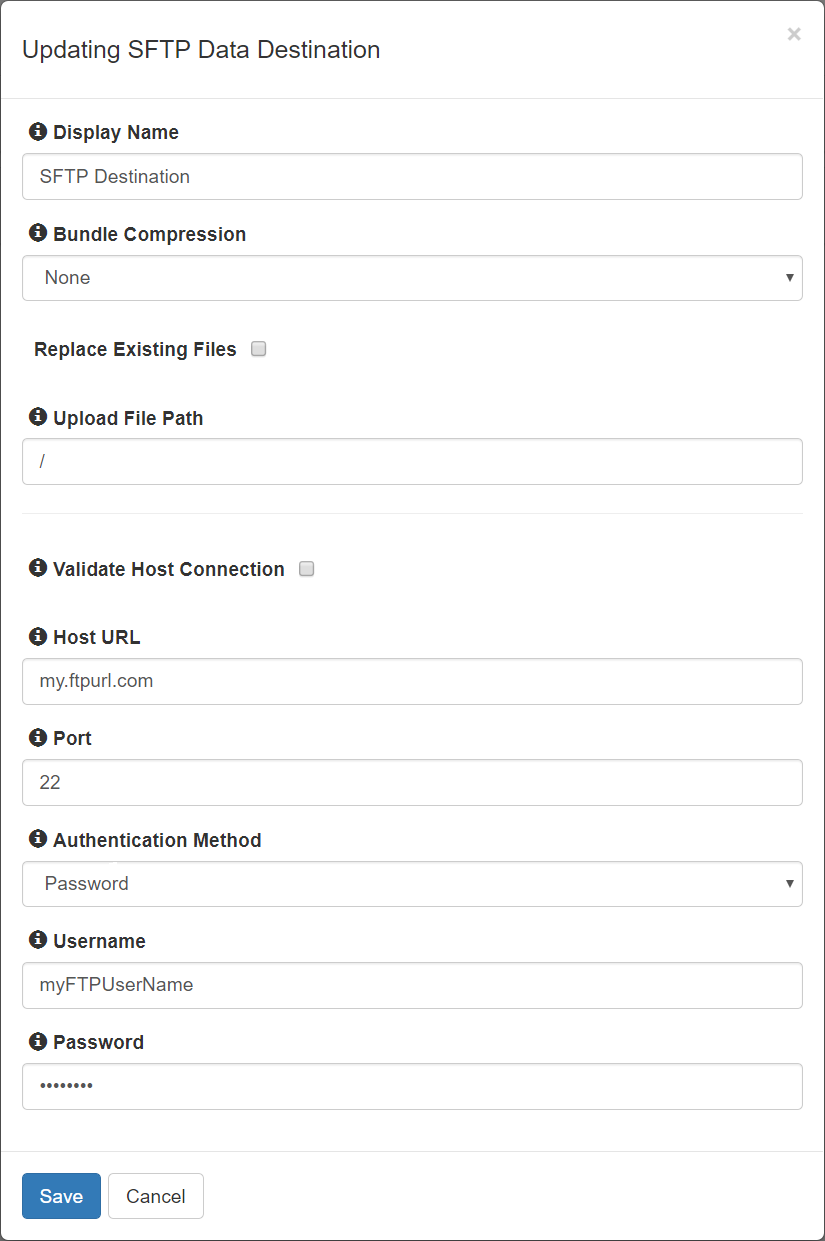The width and height of the screenshot is (825, 1241).
Task: Open the Bundle Compression dropdown
Action: [412, 278]
